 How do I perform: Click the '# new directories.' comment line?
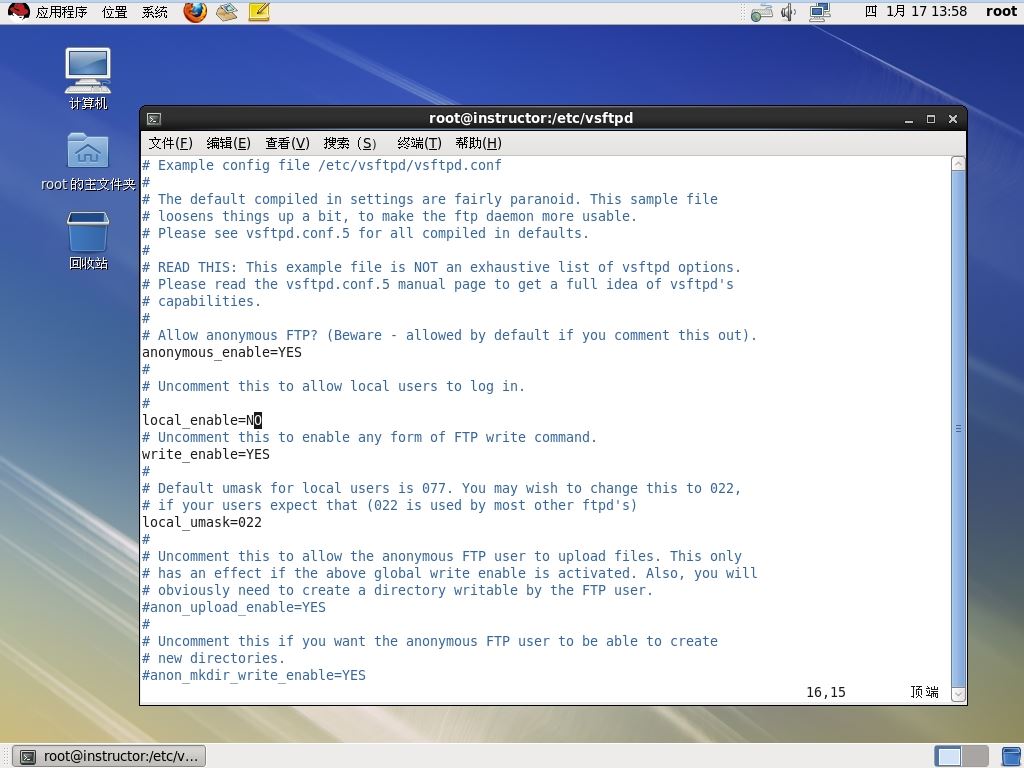(x=214, y=658)
